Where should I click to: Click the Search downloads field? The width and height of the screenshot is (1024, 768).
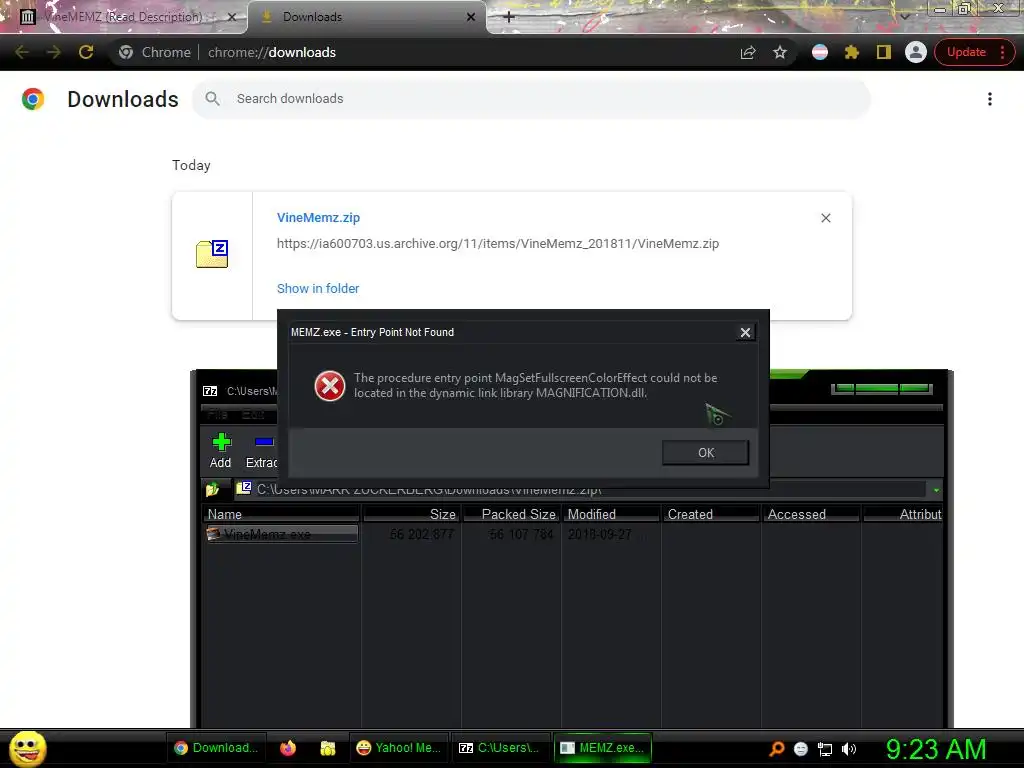click(531, 99)
